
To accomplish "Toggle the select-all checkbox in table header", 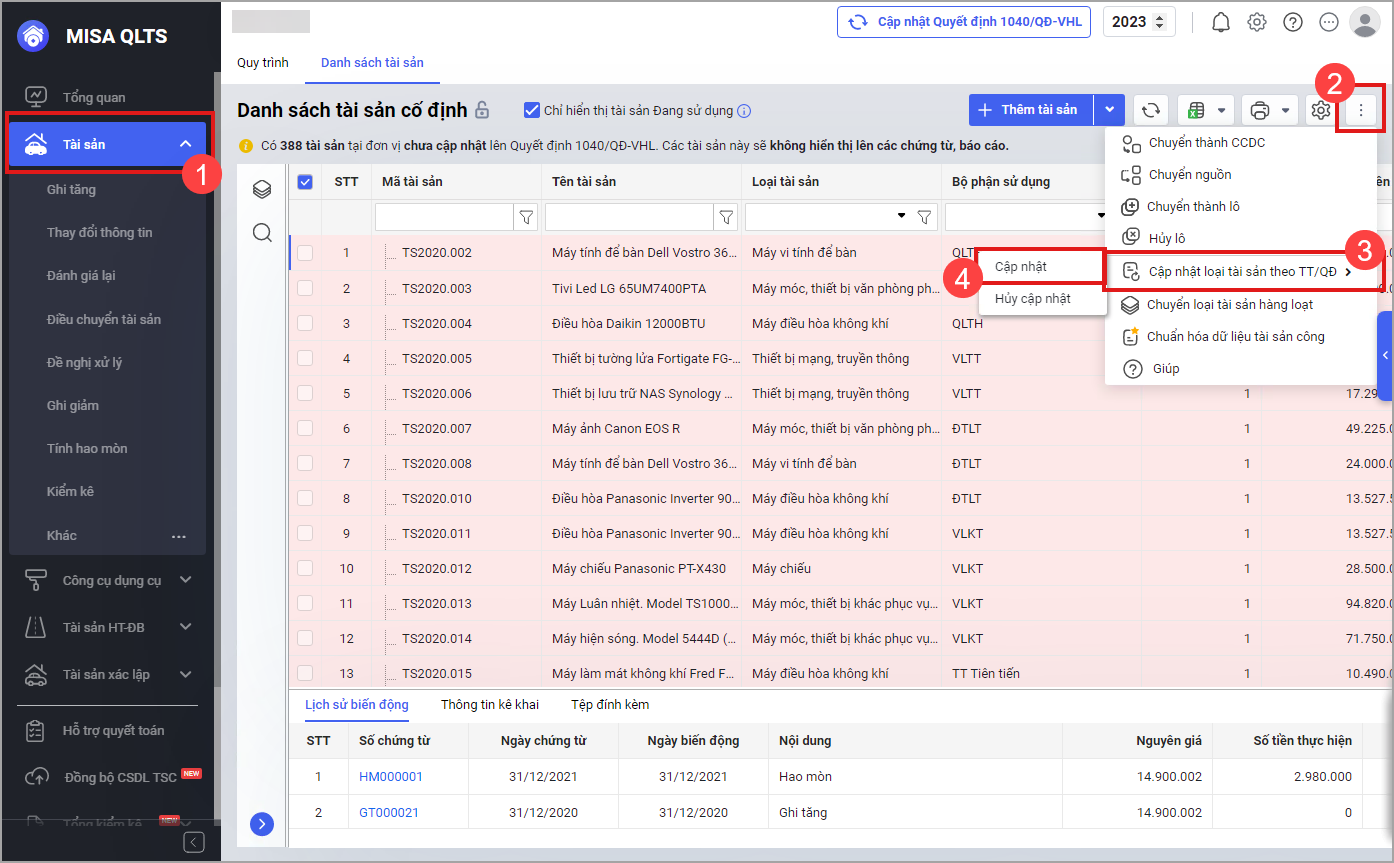I will click(306, 182).
